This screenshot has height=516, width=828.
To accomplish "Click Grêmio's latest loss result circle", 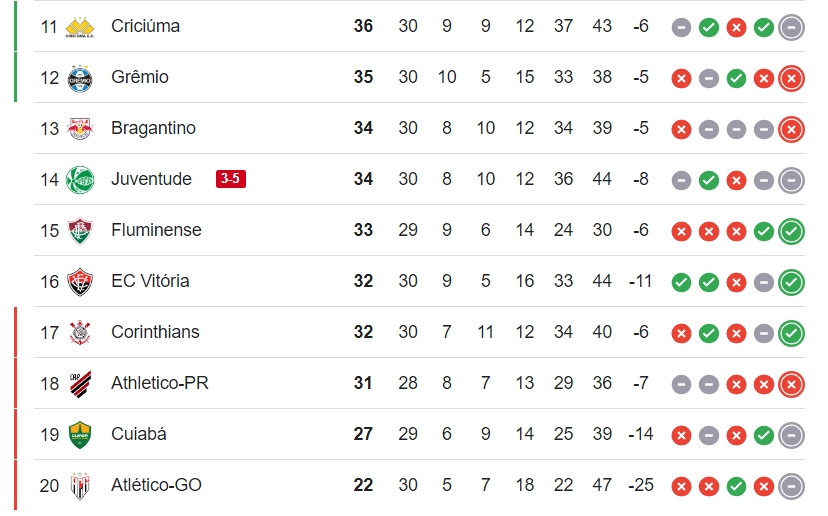I will [x=791, y=79].
